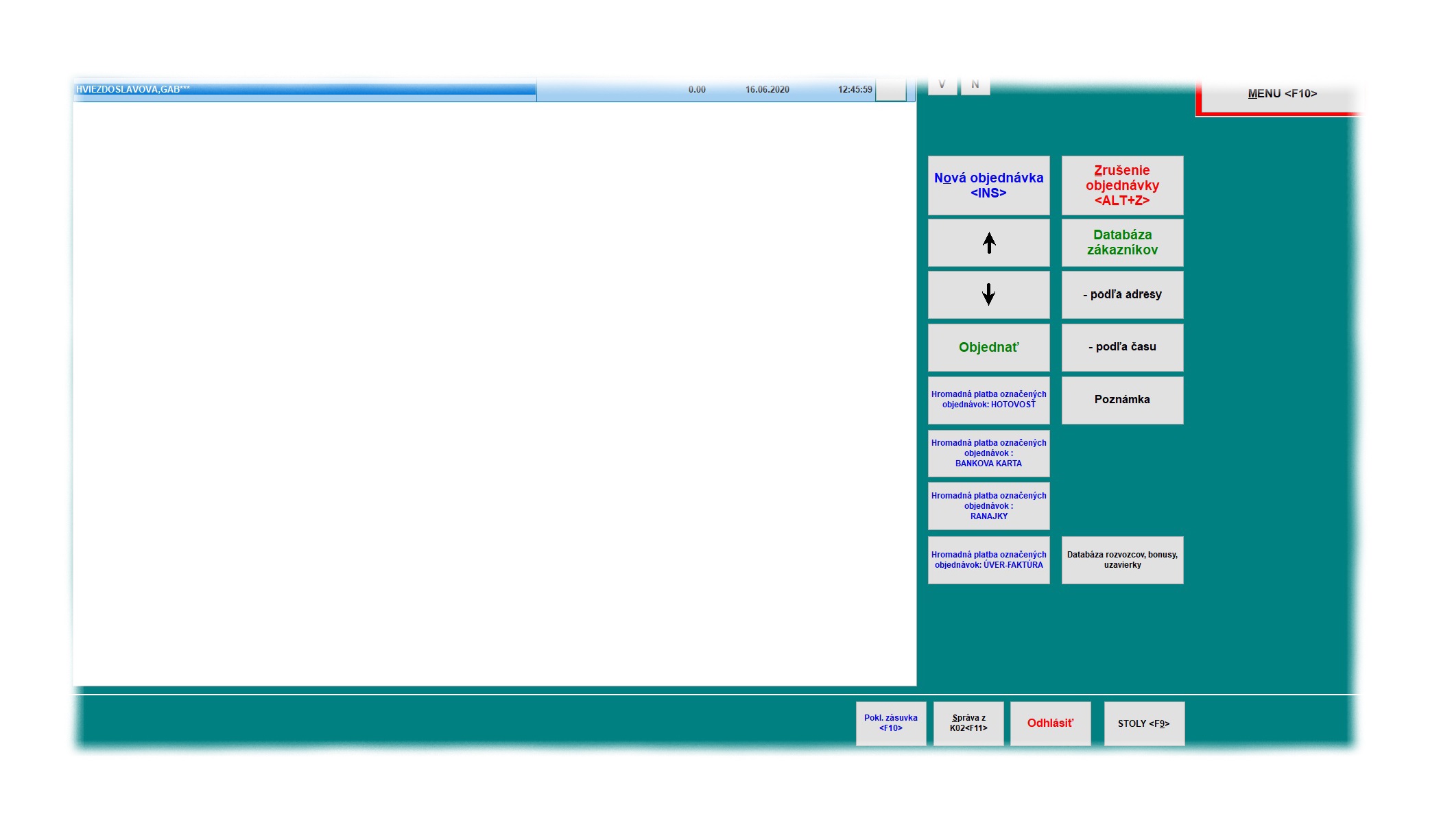Click the order time 12:45:59

click(x=855, y=90)
